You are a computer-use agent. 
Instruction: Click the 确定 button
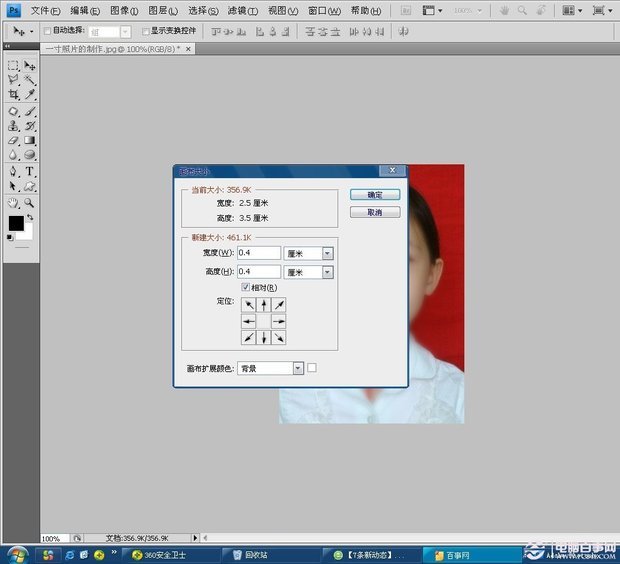tap(375, 195)
